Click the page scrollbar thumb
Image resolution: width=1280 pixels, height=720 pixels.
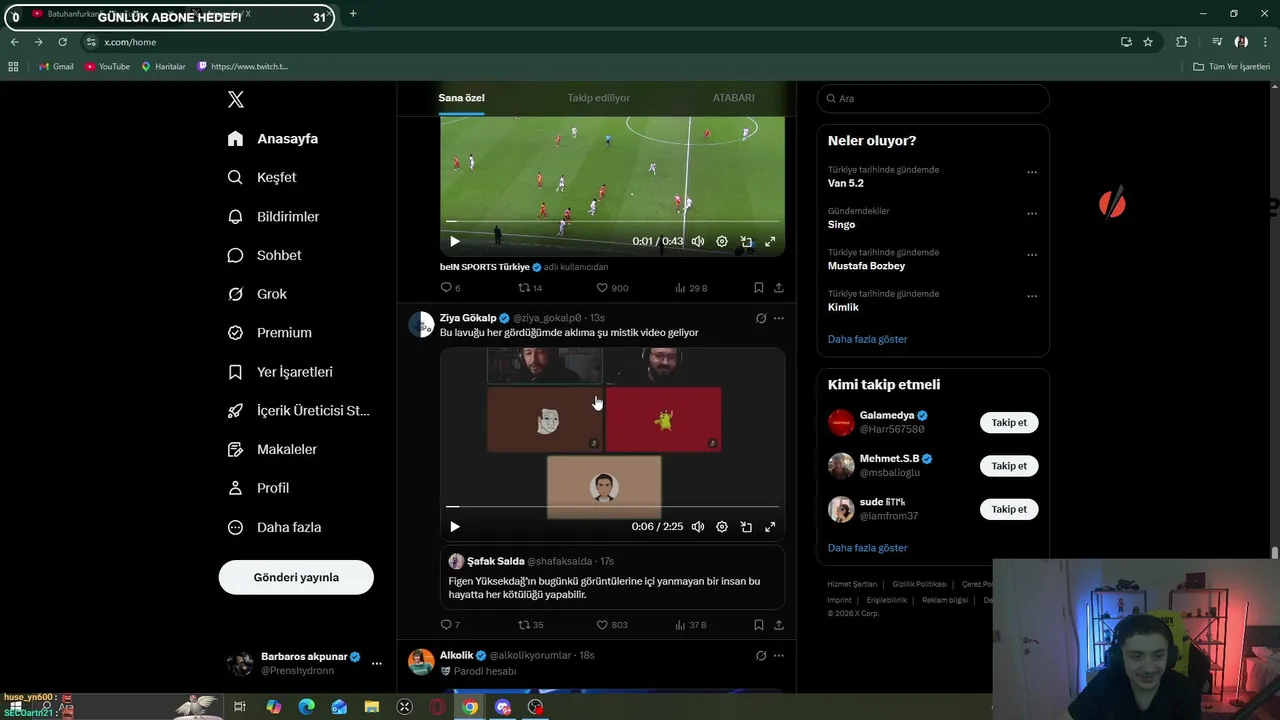tap(1275, 552)
